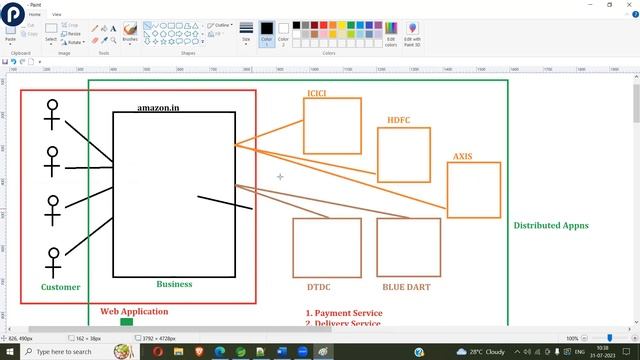Click the Crop tool
The image size is (640, 360).
click(69, 25)
